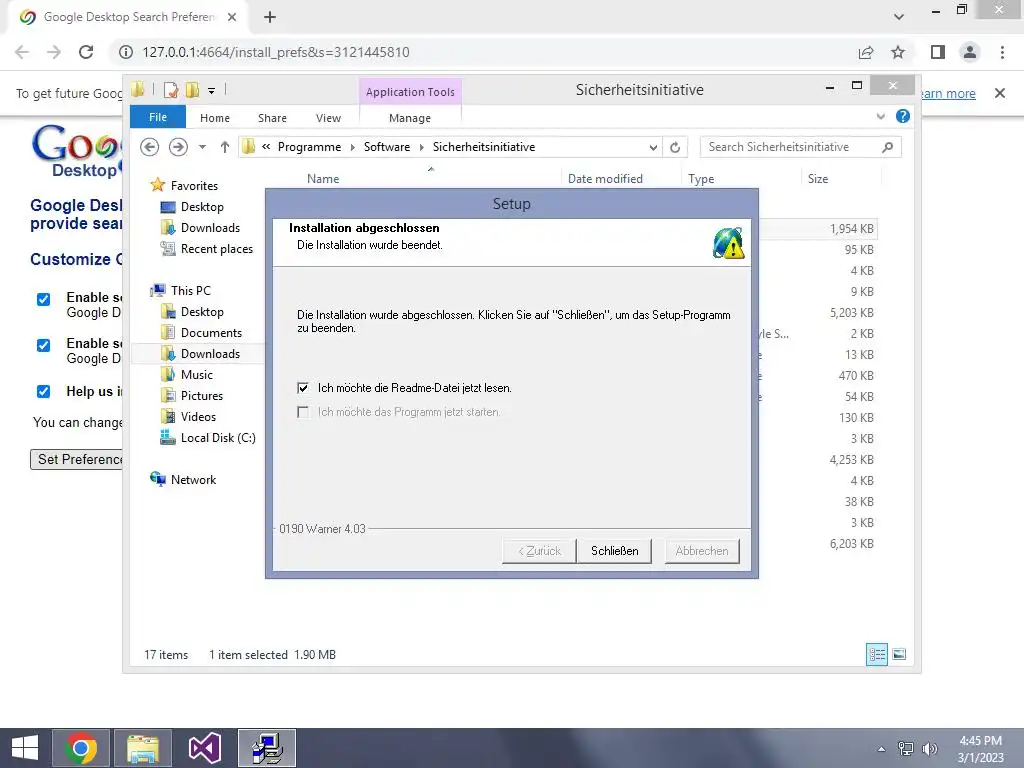Image resolution: width=1024 pixels, height=768 pixels.
Task: Bookmark this page with star icon
Action: 898,52
